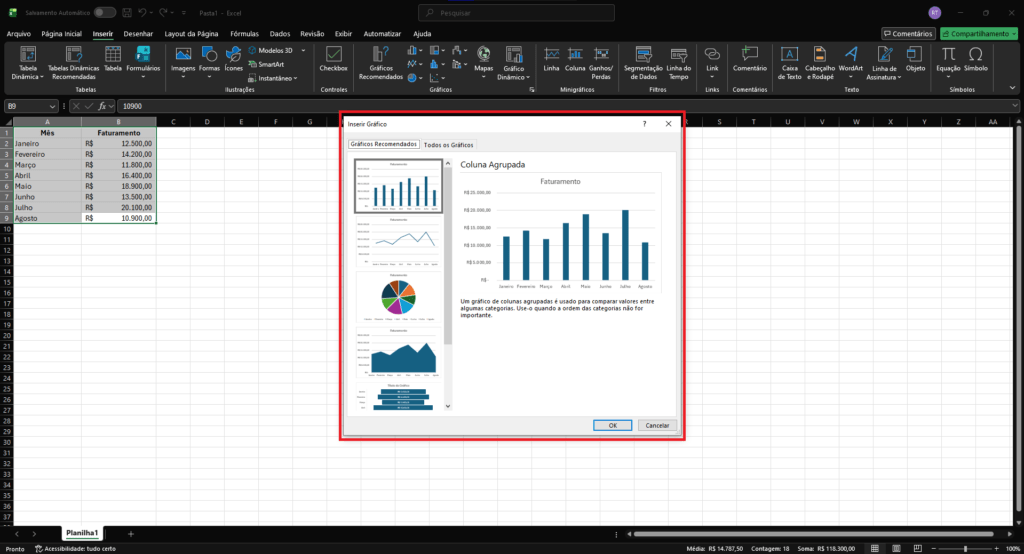Choose the clustered column chart thumbnail
Viewport: 1024px width, 554px height.
coord(398,186)
